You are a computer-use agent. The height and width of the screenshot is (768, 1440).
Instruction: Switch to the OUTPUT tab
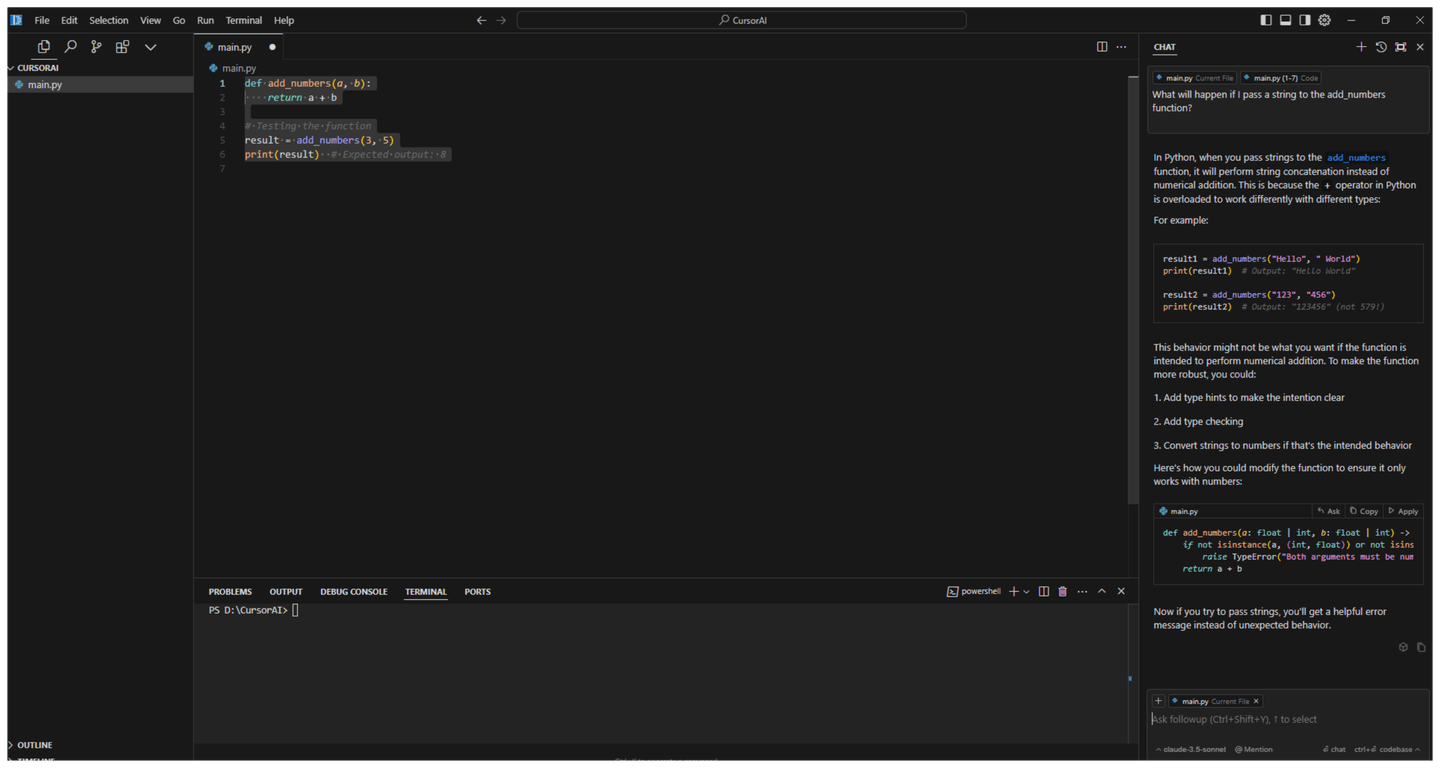click(x=286, y=592)
